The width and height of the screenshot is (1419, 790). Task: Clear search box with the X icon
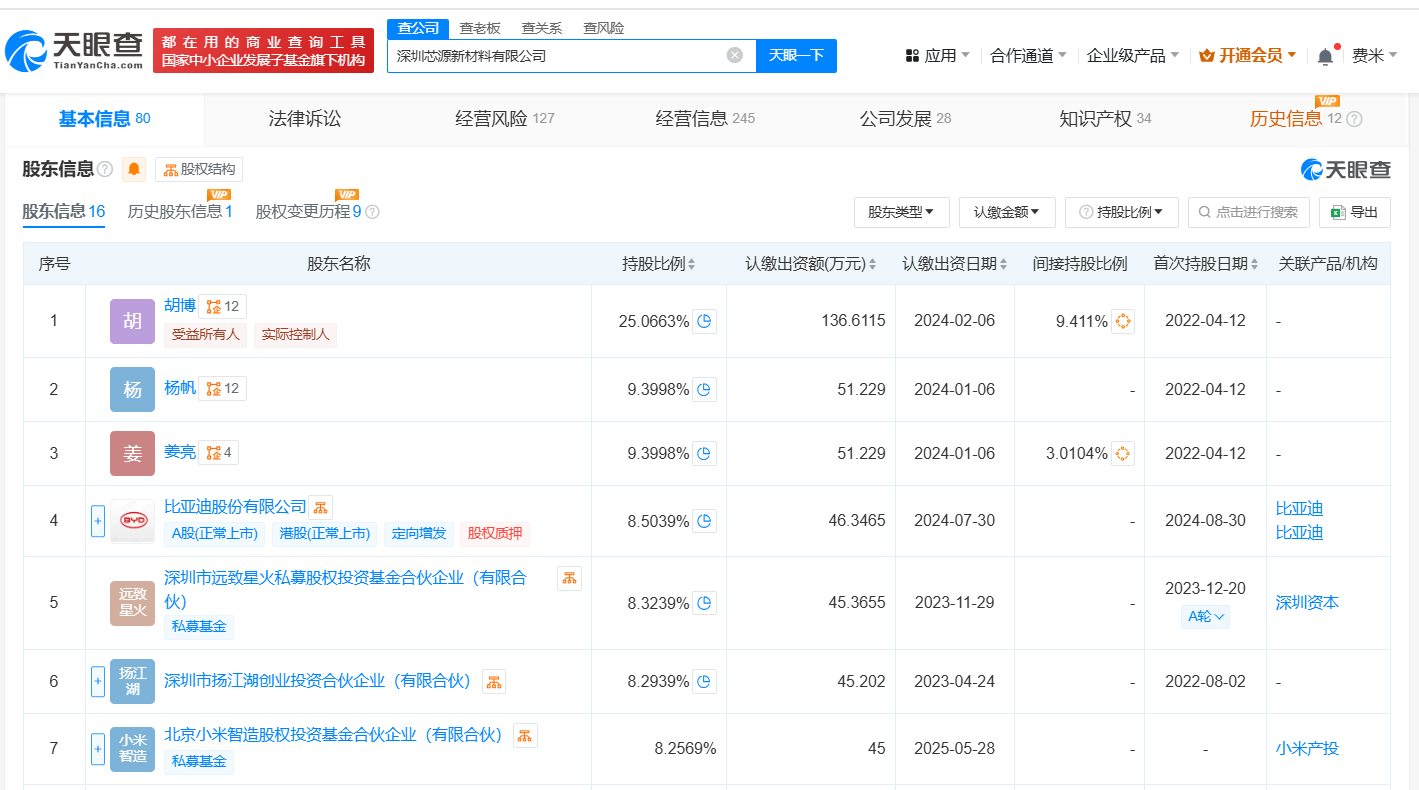734,55
